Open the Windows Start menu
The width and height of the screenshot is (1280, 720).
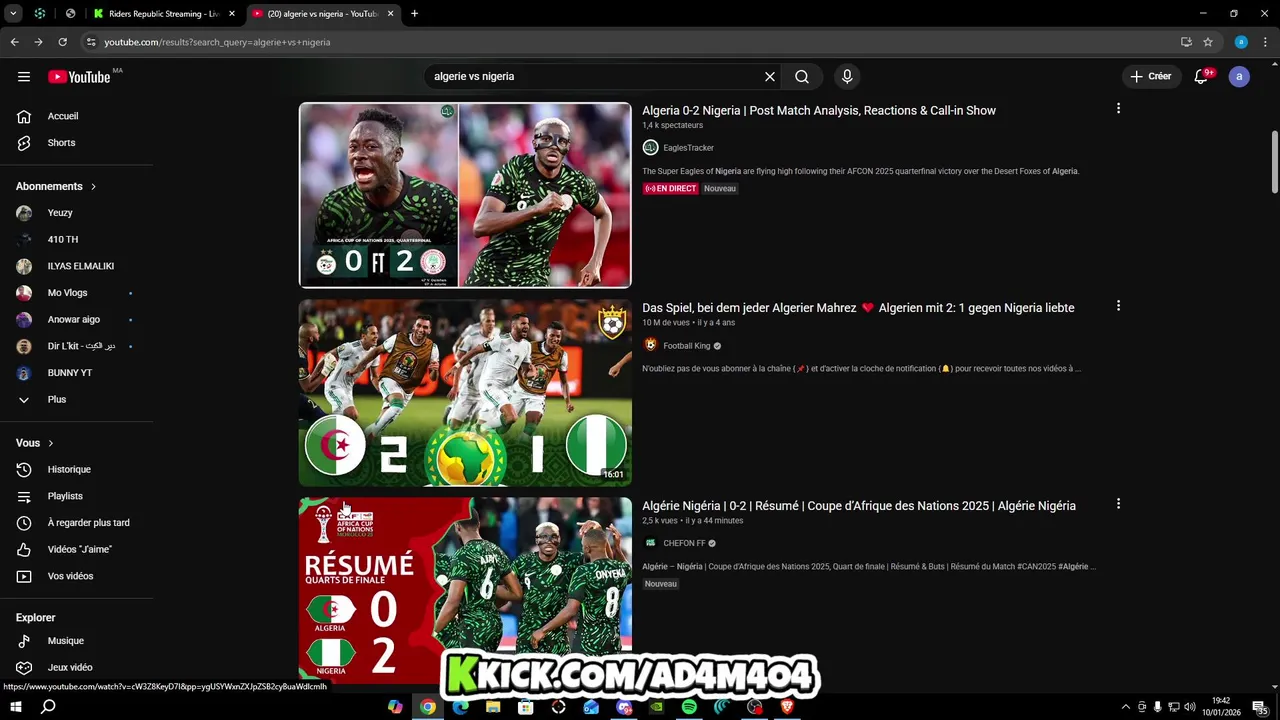click(16, 707)
